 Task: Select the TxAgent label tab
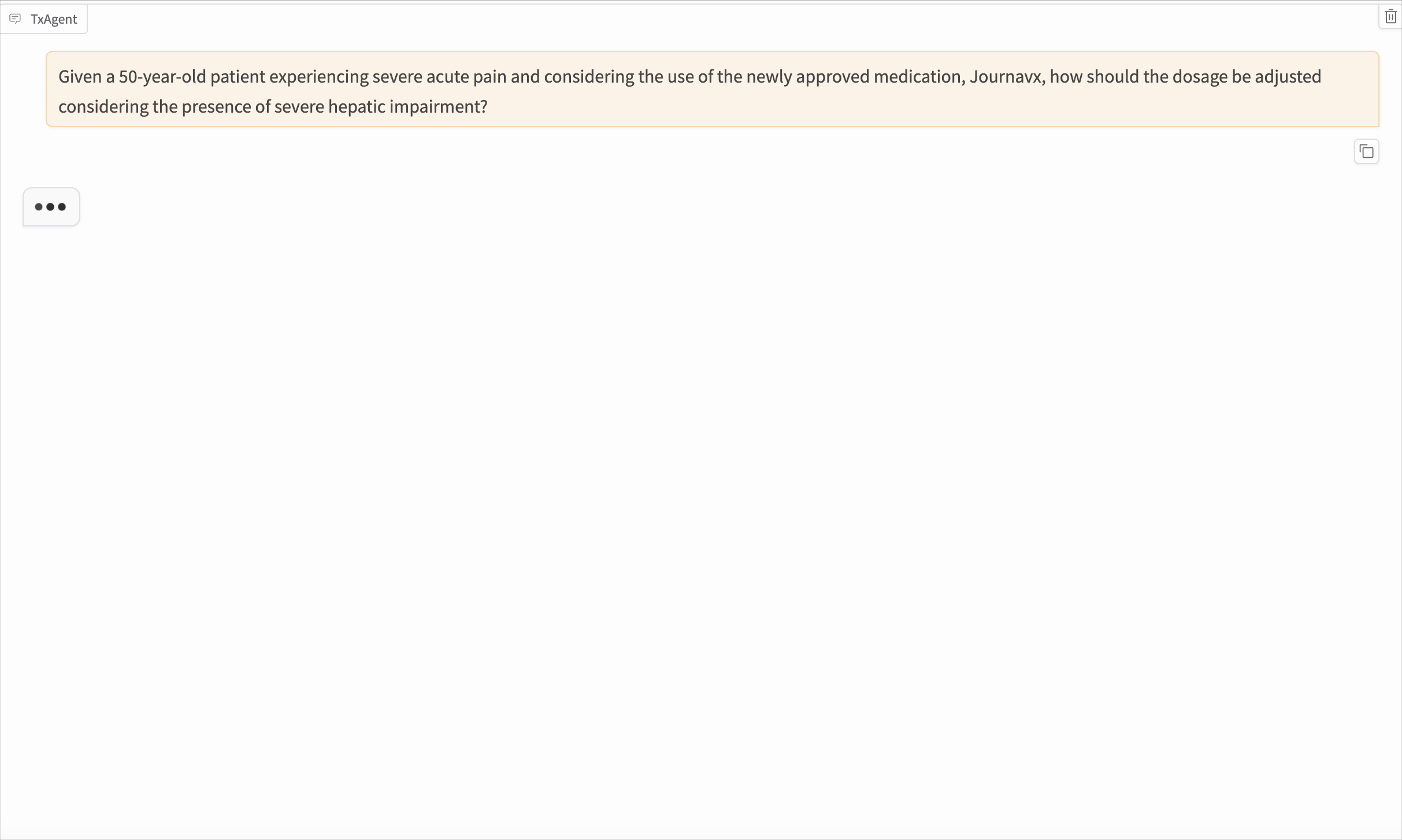tap(53, 19)
